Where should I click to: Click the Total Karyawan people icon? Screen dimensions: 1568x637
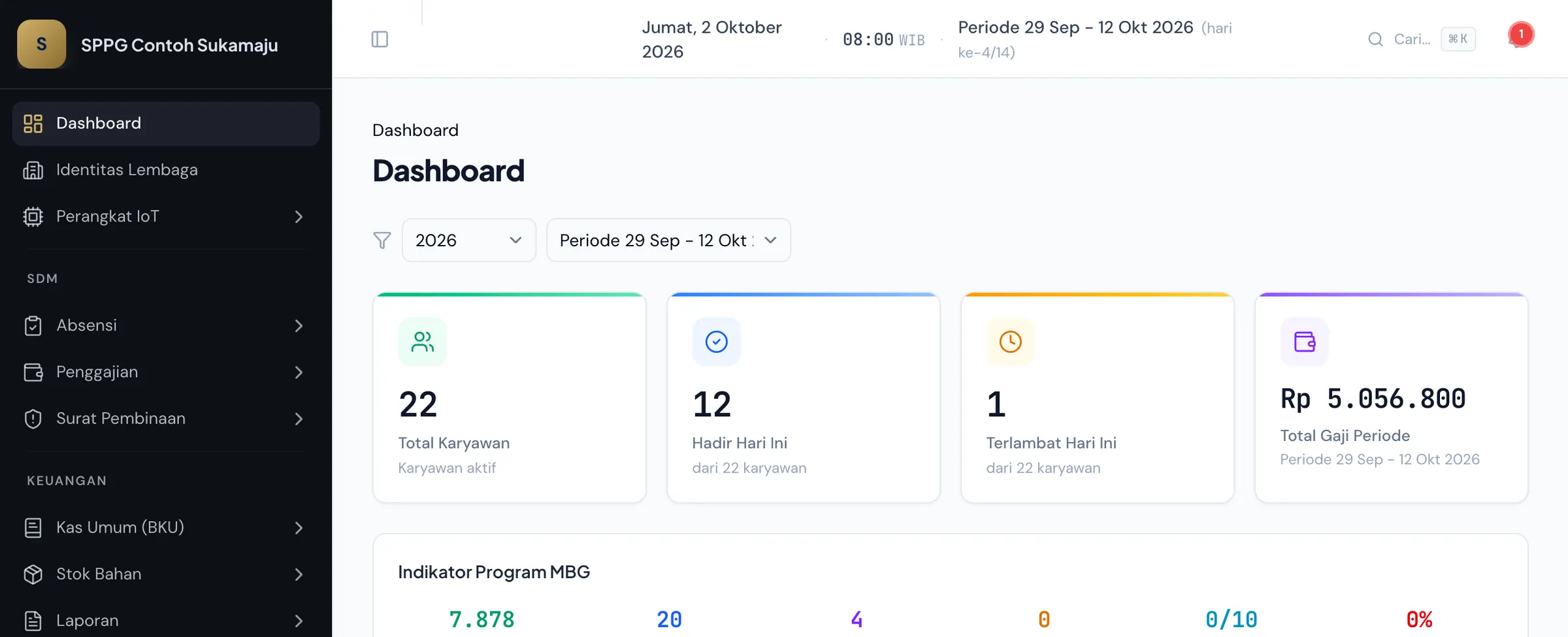pos(423,342)
